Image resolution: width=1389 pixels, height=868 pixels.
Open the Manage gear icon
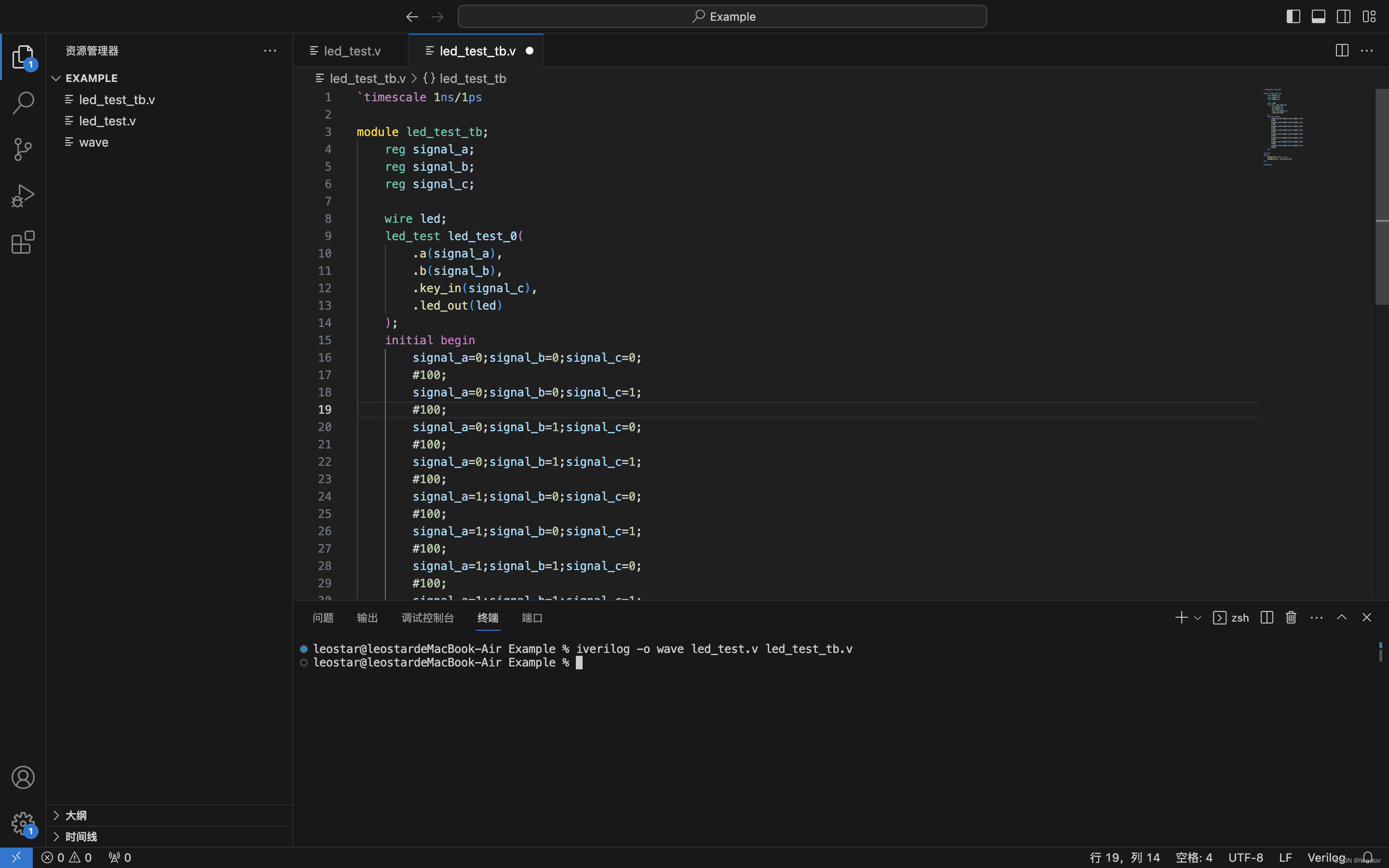(x=23, y=824)
